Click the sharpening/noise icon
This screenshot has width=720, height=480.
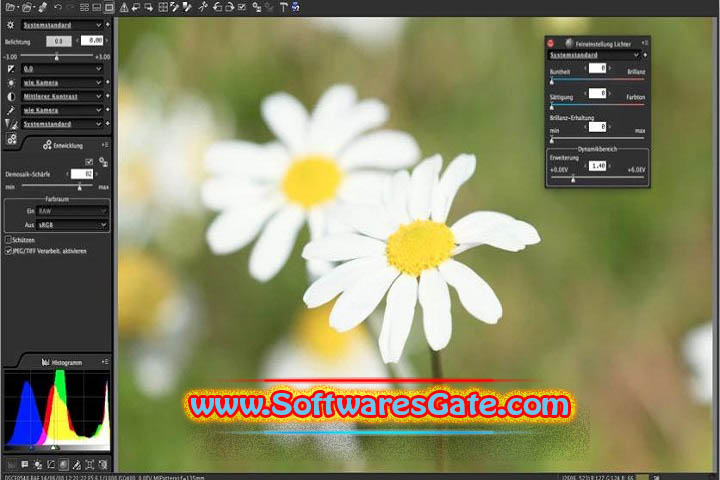pyautogui.click(x=11, y=124)
